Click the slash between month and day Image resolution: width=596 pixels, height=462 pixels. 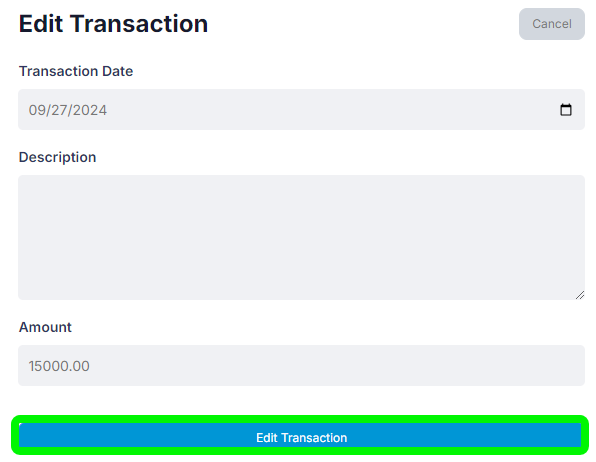49,110
